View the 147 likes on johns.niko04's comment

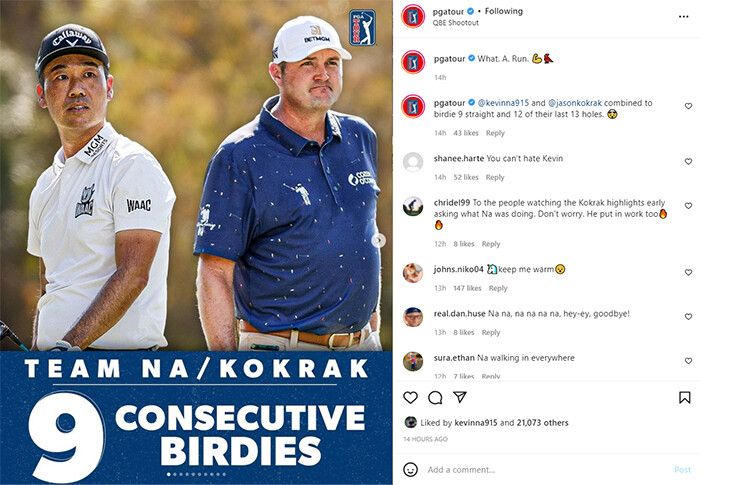tap(467, 288)
